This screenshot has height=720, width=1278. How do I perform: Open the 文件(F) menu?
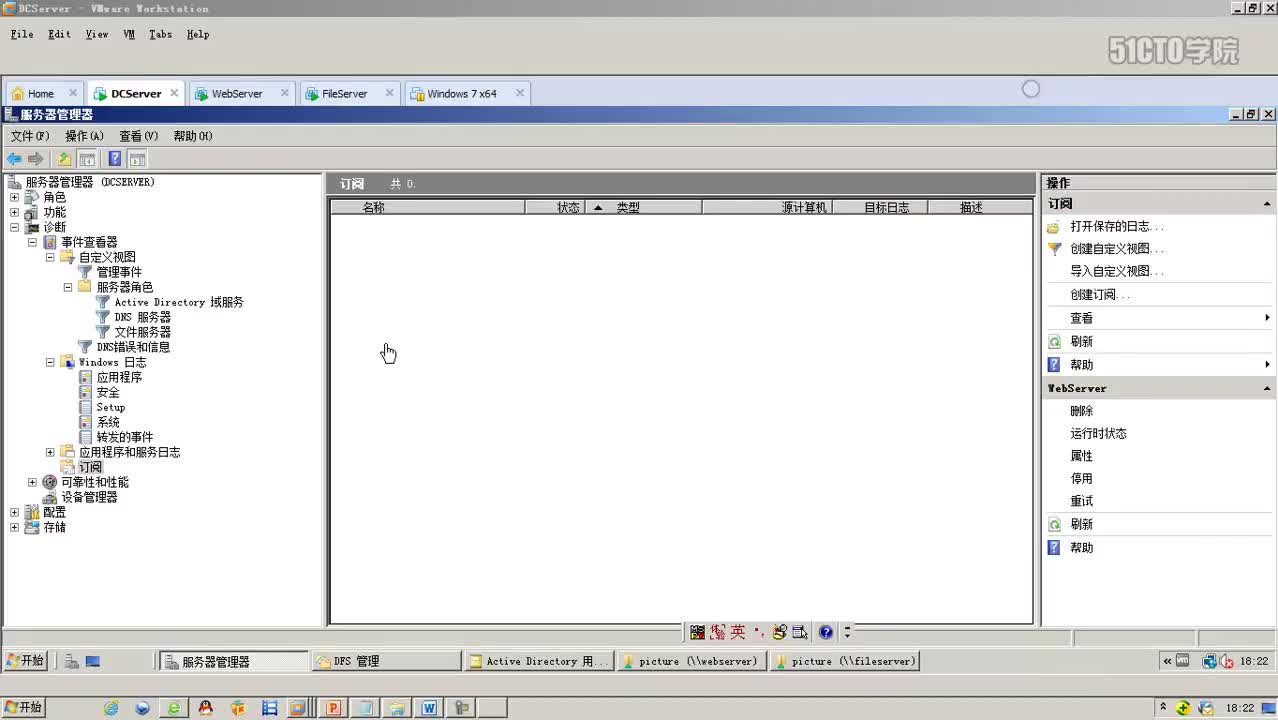pos(30,136)
